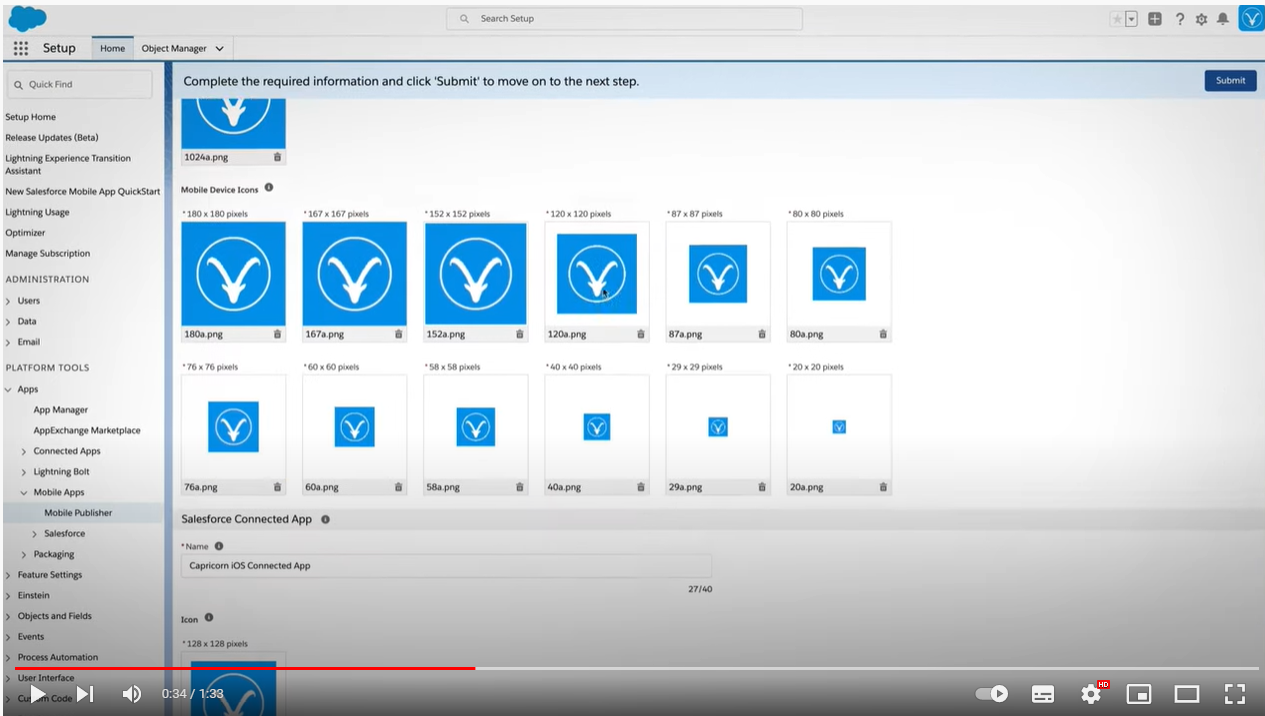Screen dimensions: 1265x716
Task: Collapse the Mobile Apps node
Action: click(25, 492)
